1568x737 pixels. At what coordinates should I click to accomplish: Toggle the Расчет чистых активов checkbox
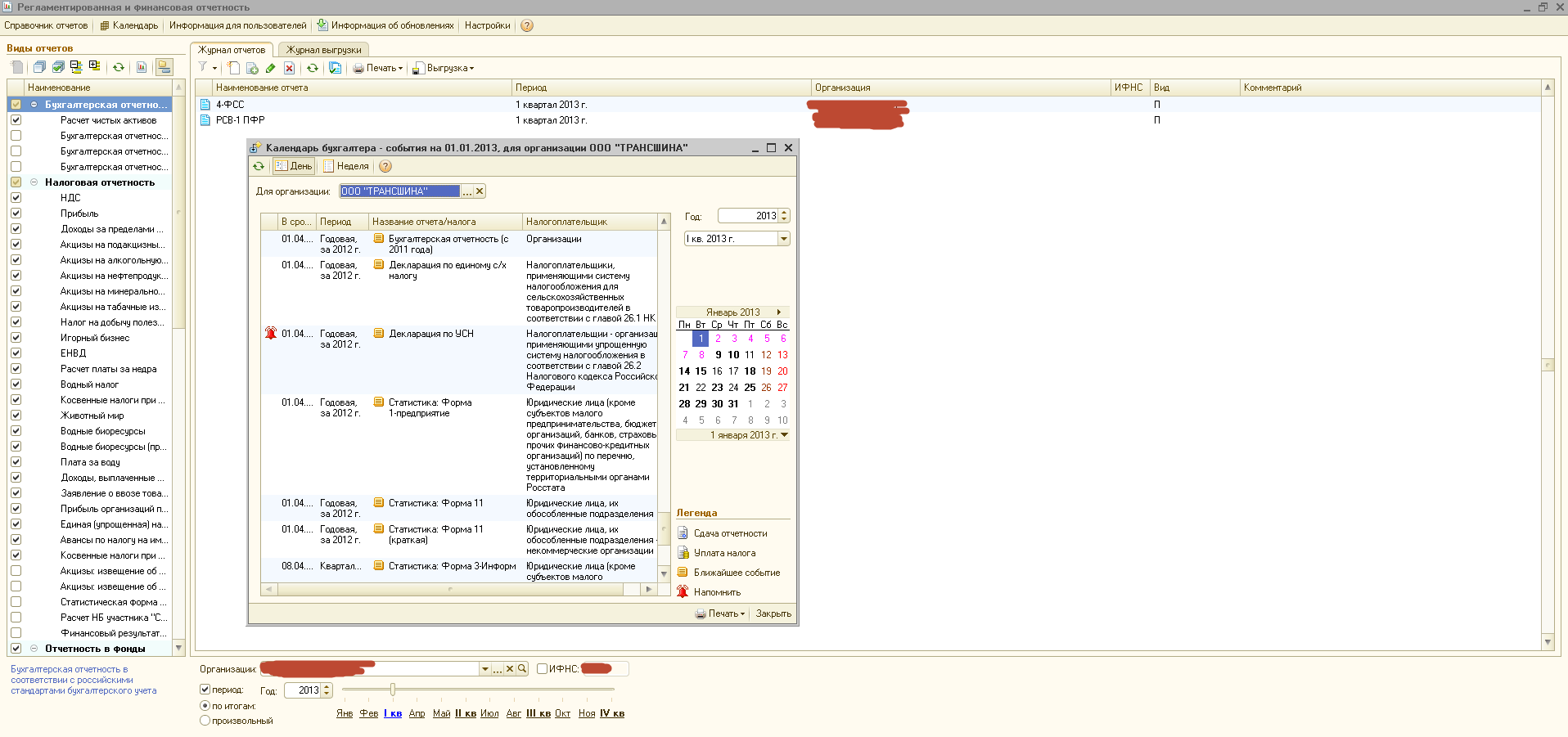tap(16, 120)
